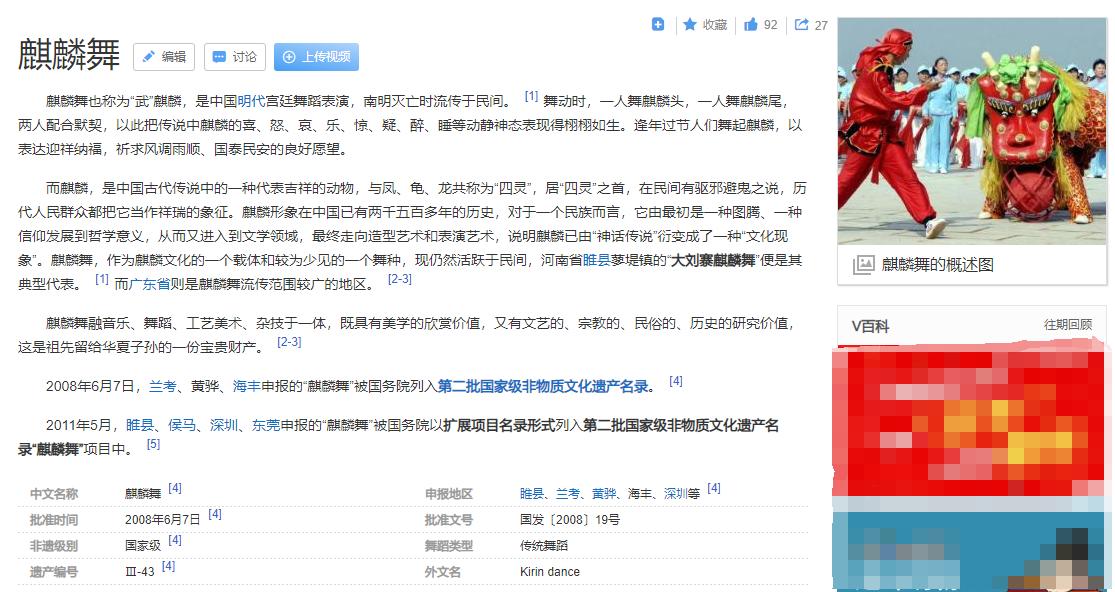Click reference [4] beside 遗产编号 Ⅲ-43

[169, 566]
